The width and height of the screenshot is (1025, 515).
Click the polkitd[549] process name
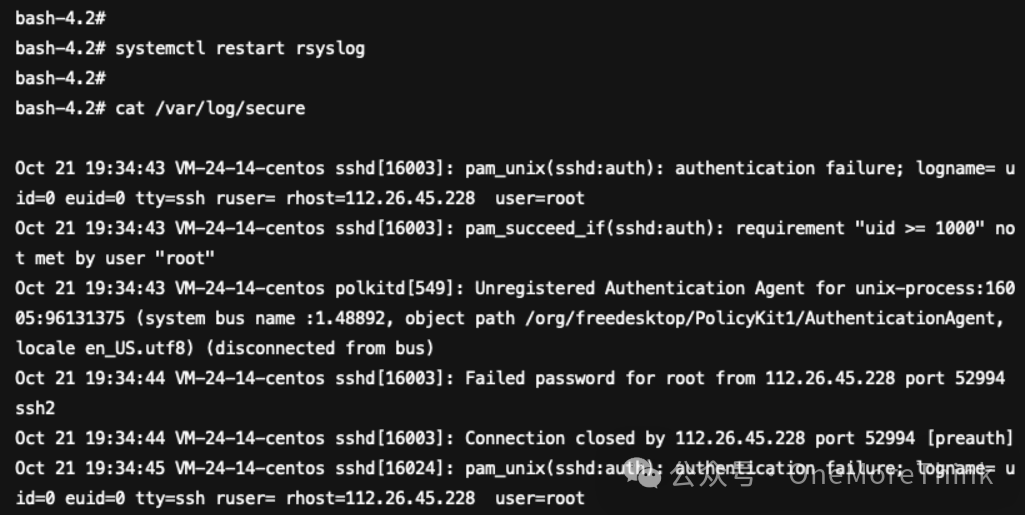(x=394, y=288)
